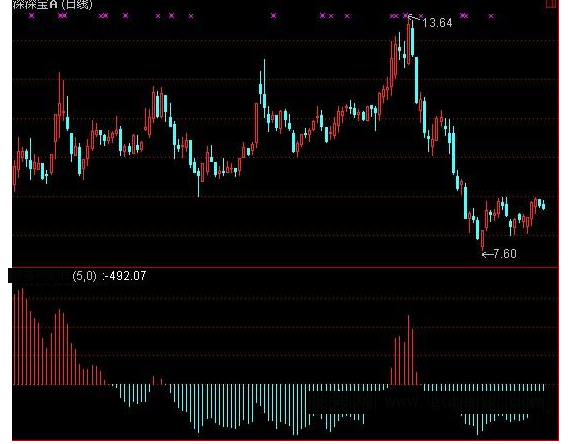Select the leftmost magenta x marker
This screenshot has width=568, height=444.
[x=32, y=16]
